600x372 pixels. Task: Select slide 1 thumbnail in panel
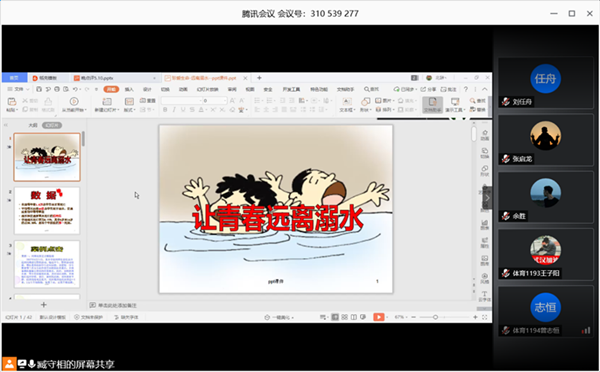[47, 157]
